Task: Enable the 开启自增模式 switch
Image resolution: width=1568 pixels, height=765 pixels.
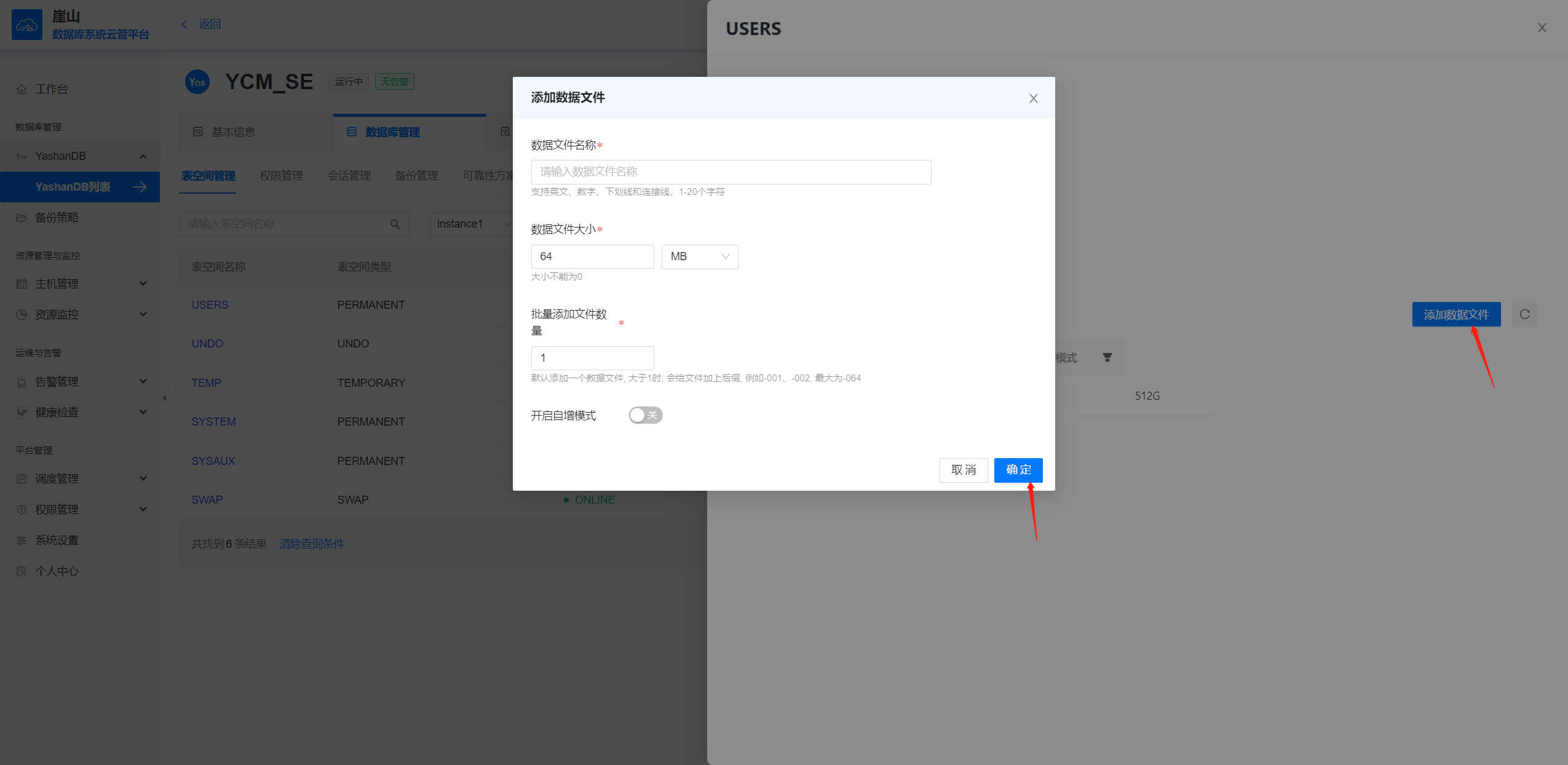Action: 645,415
